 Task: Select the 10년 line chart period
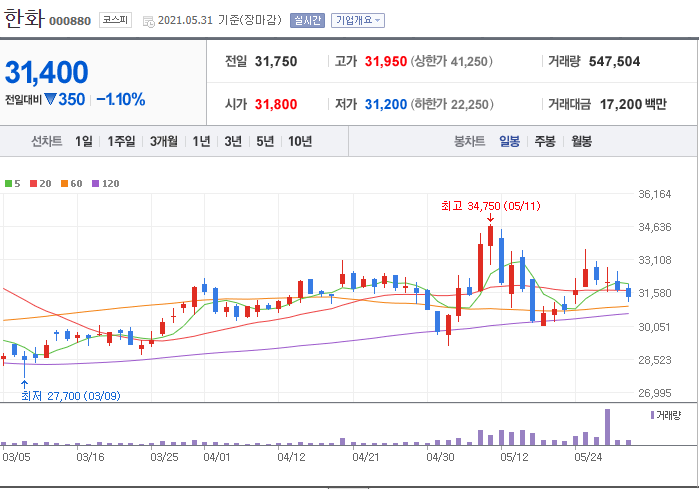300,142
